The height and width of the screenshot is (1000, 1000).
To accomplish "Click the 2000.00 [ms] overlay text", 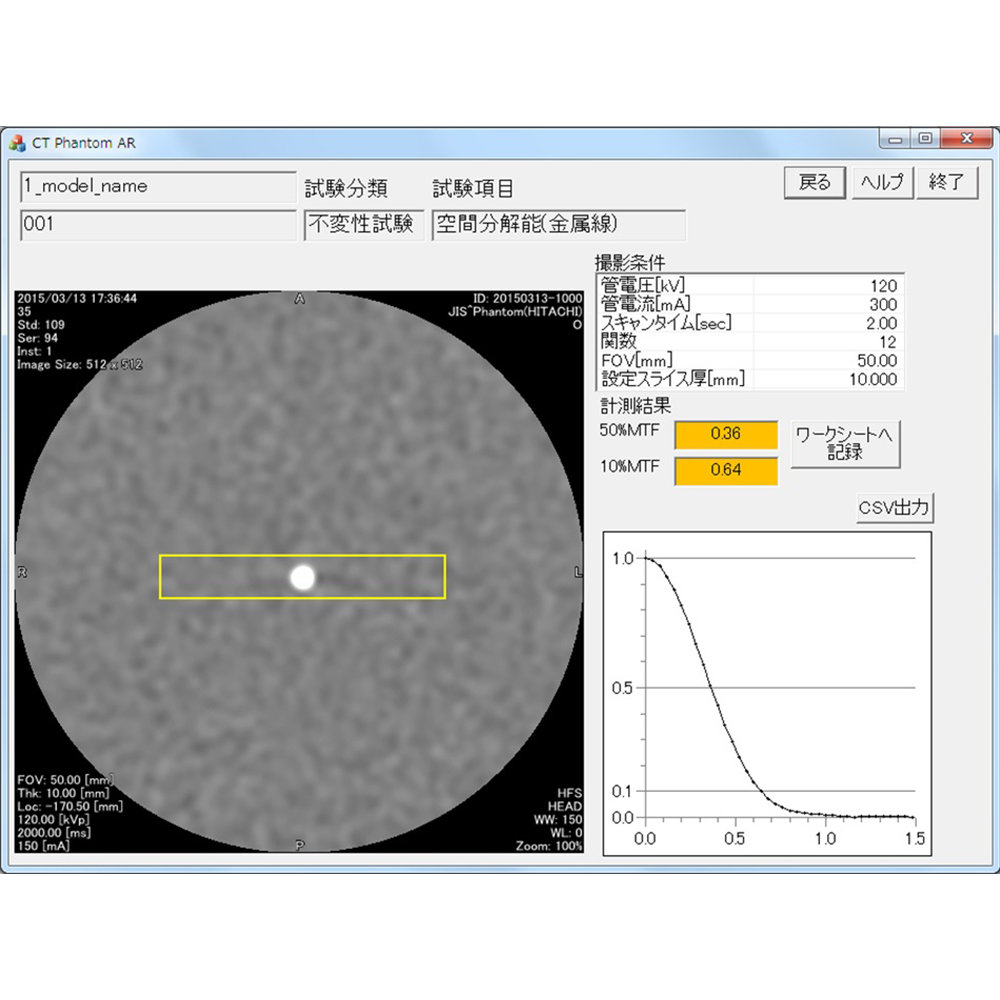I will click(54, 833).
